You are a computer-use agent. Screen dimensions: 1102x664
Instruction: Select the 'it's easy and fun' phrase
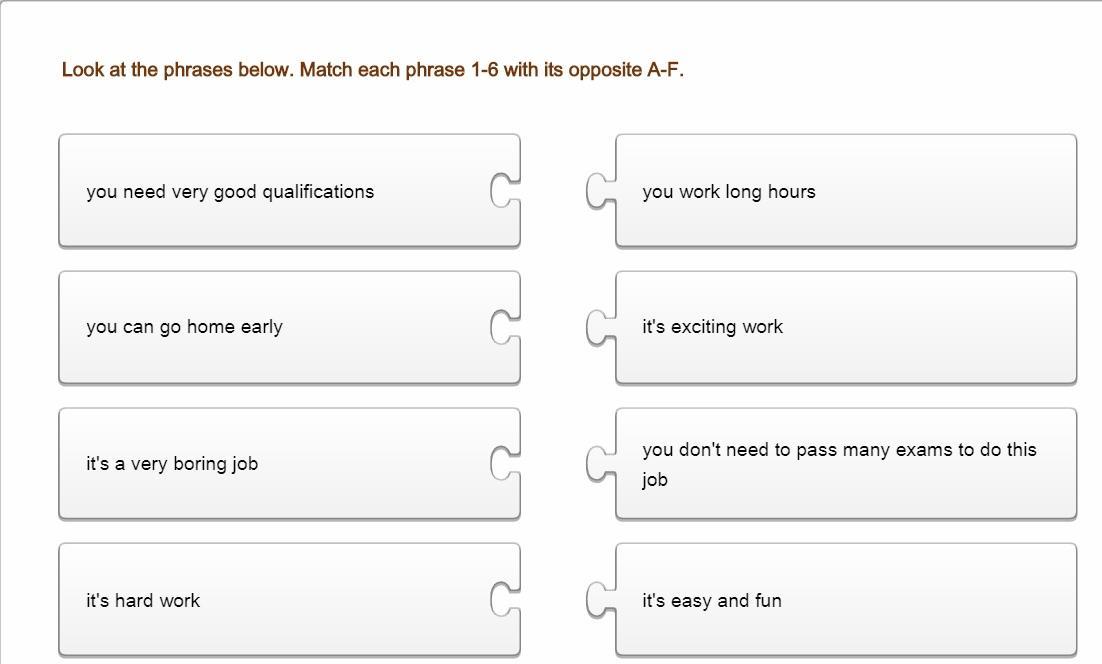tap(712, 600)
